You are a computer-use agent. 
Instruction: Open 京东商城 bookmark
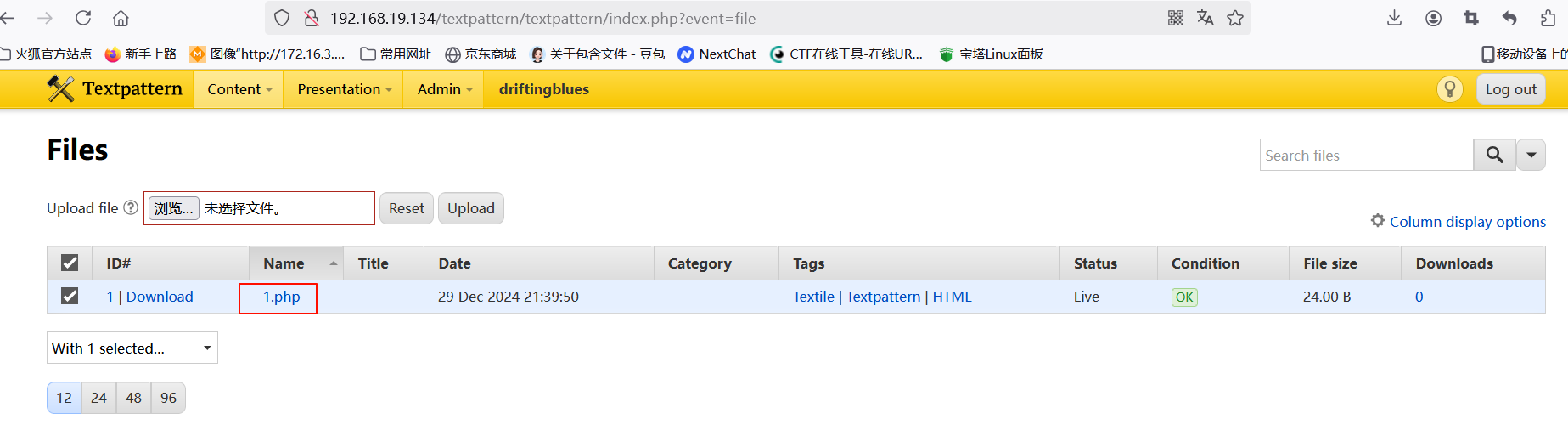(x=481, y=54)
